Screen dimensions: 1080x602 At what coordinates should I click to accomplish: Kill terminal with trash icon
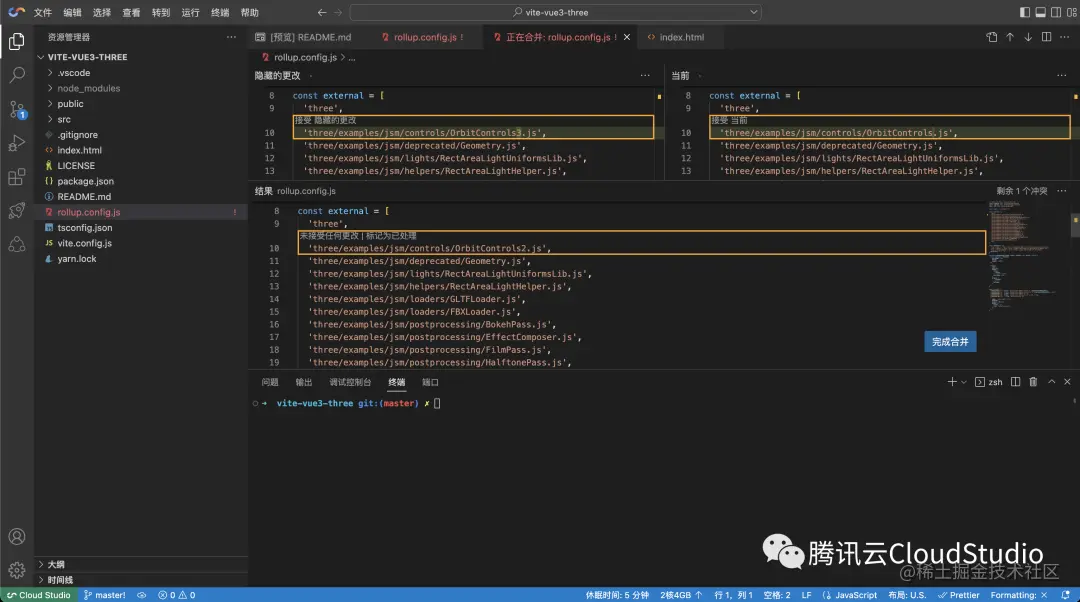1033,382
